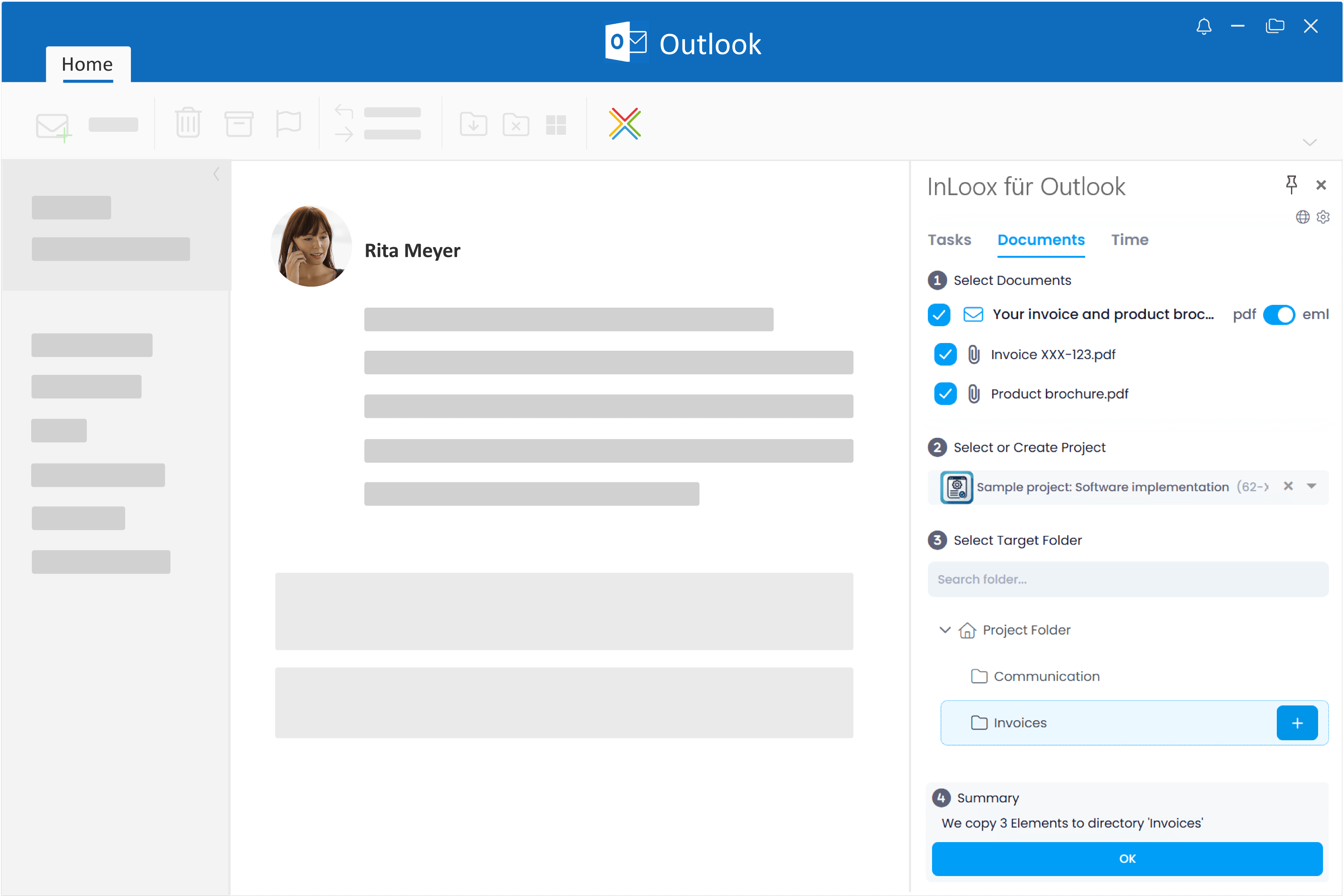
Task: Click the 'Sample project: Software implementation' field
Action: coord(1127,488)
